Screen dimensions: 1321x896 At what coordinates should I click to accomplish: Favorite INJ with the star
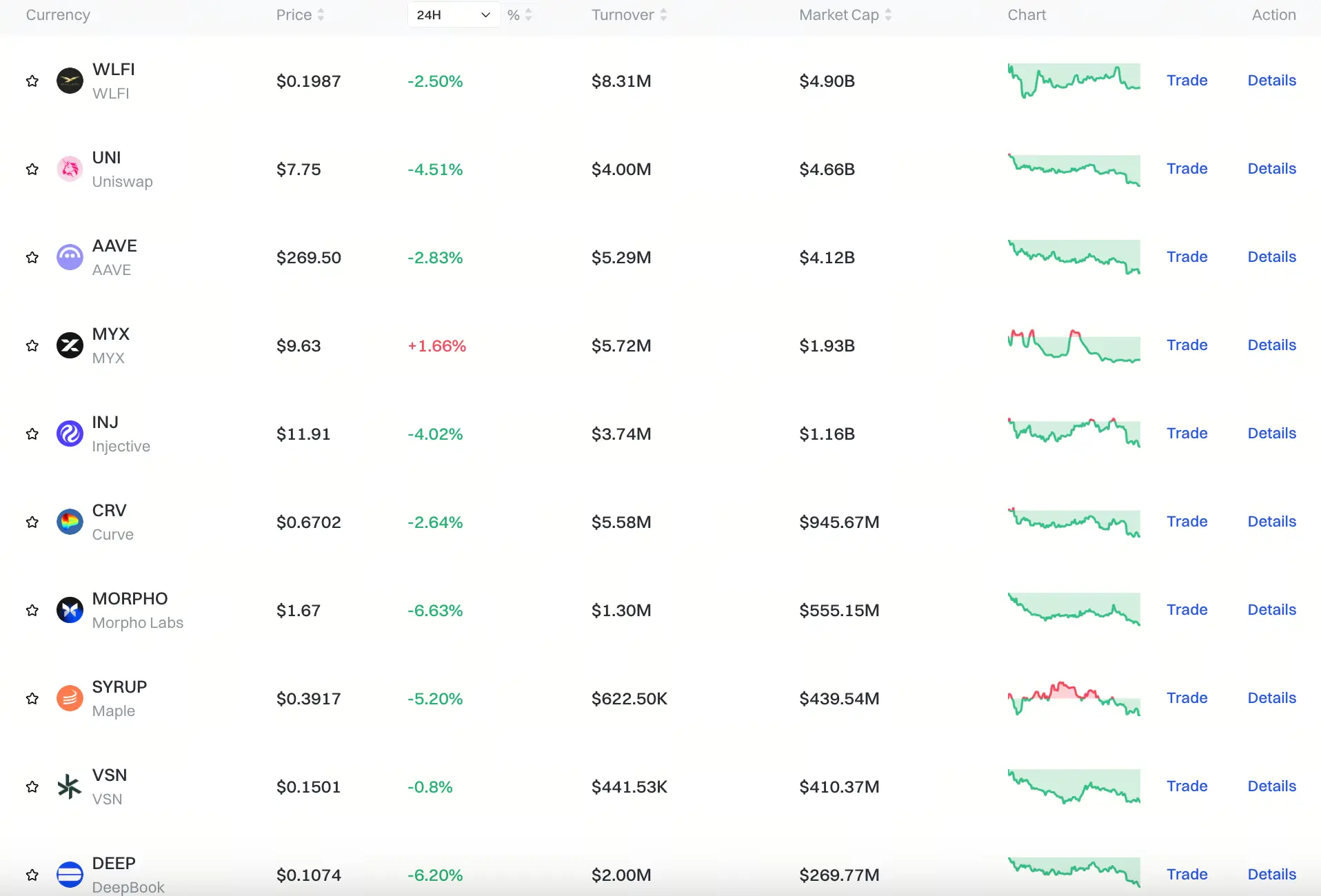pyautogui.click(x=32, y=434)
